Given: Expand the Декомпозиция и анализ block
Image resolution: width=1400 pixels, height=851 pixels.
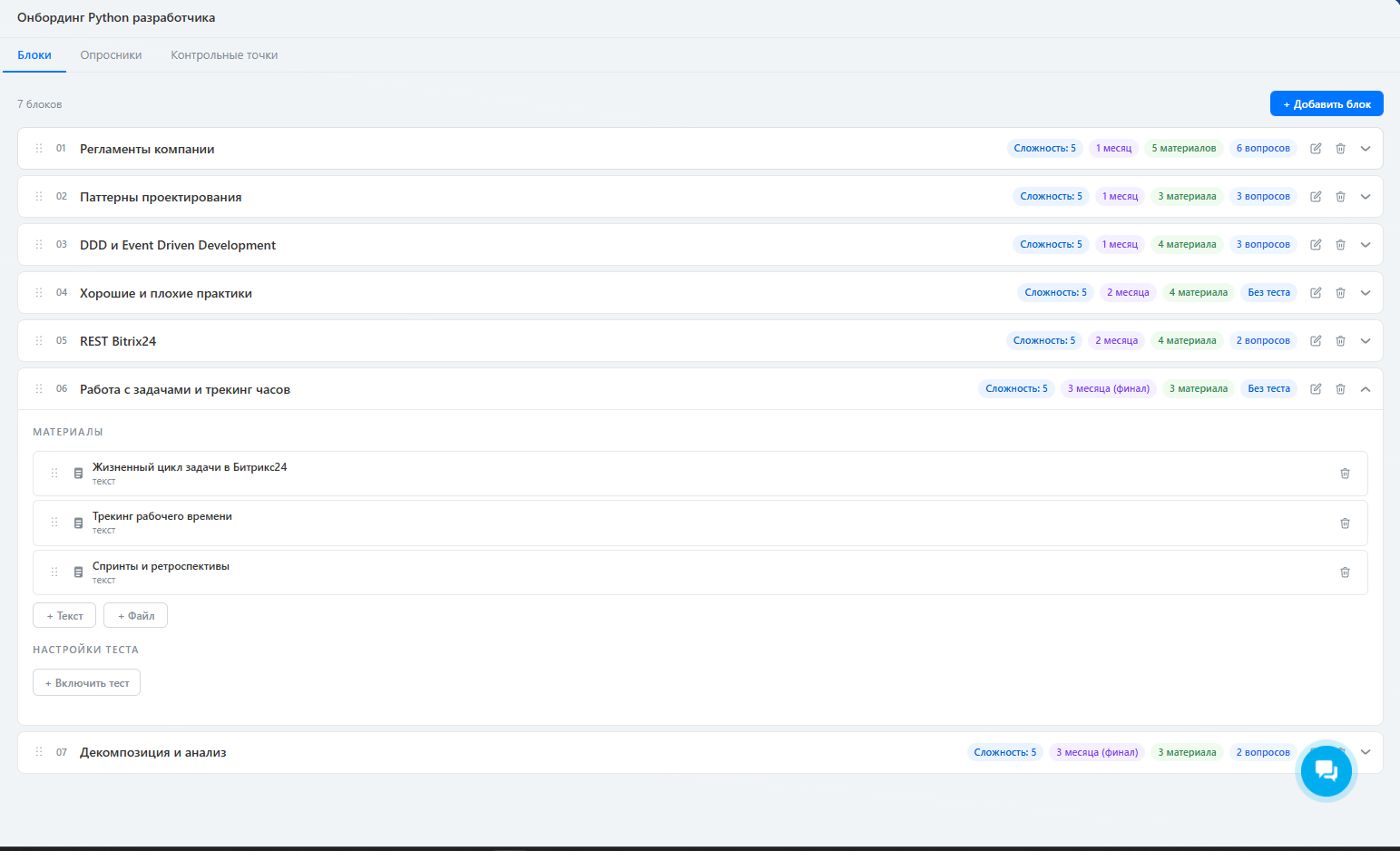Looking at the screenshot, I should [1366, 752].
